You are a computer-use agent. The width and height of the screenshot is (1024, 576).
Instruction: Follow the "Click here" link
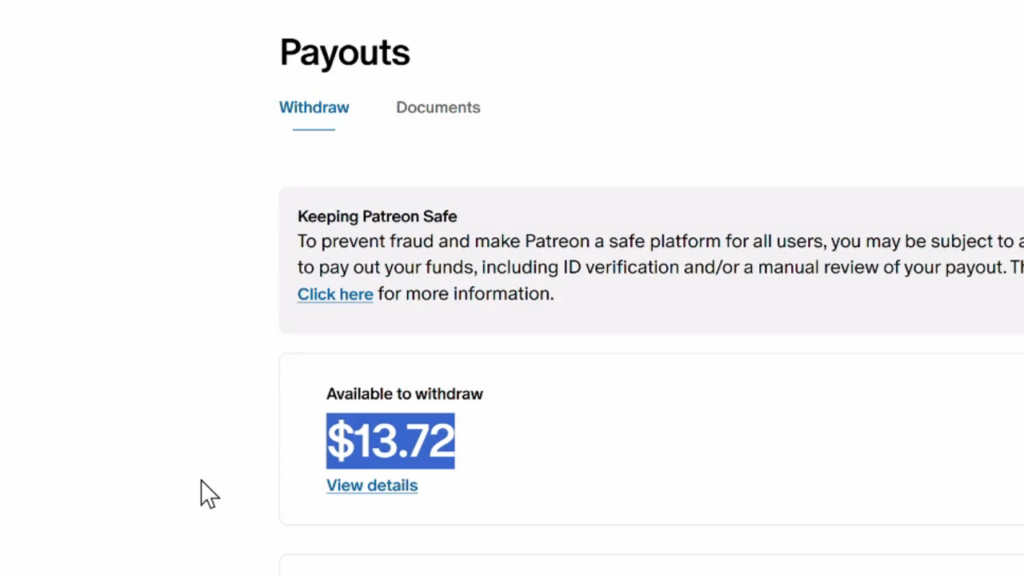pos(335,295)
